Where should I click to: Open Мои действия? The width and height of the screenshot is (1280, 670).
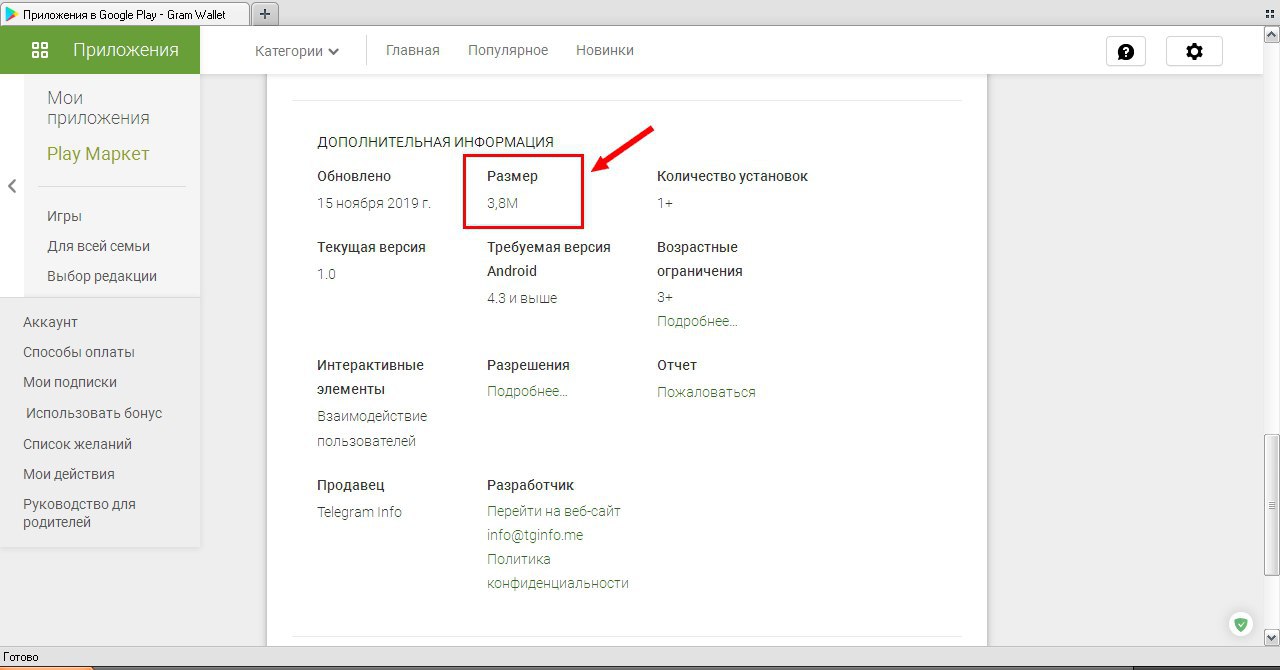[69, 474]
